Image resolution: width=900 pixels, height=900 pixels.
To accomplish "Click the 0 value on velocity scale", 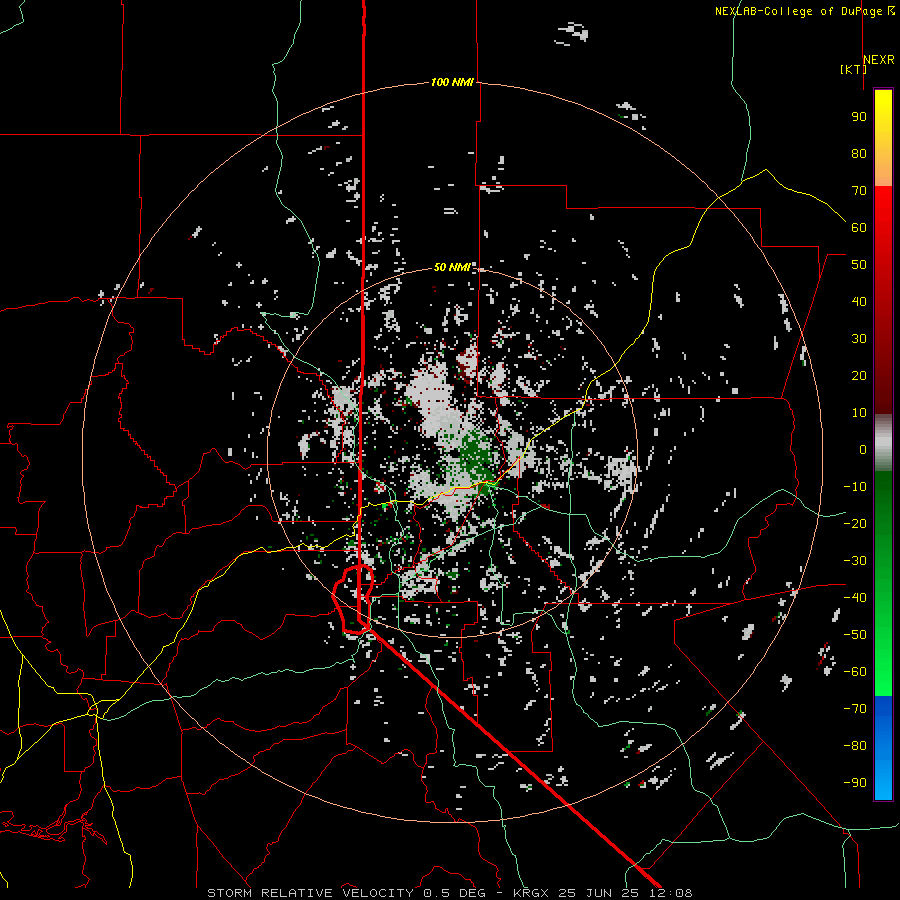I will (x=863, y=449).
